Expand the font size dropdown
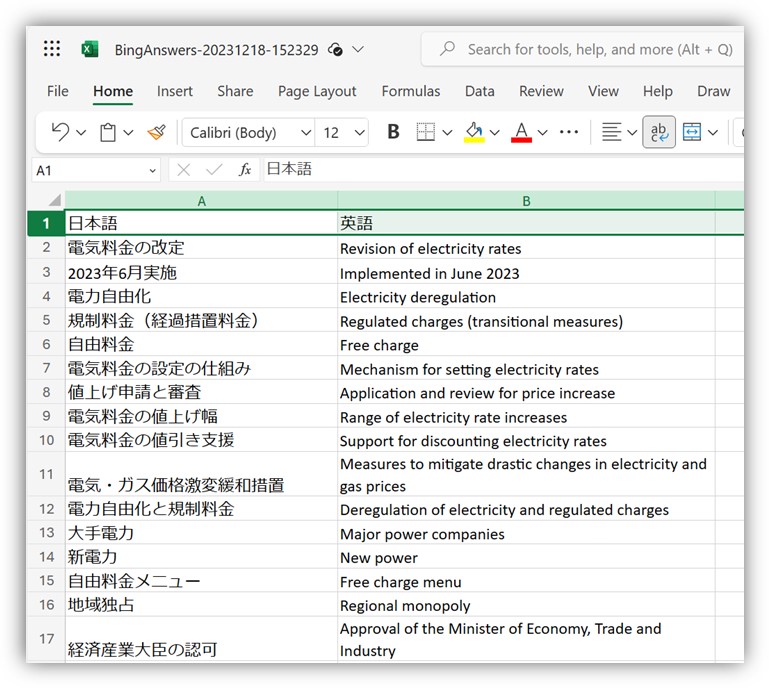The image size is (769, 688). pyautogui.click(x=360, y=133)
